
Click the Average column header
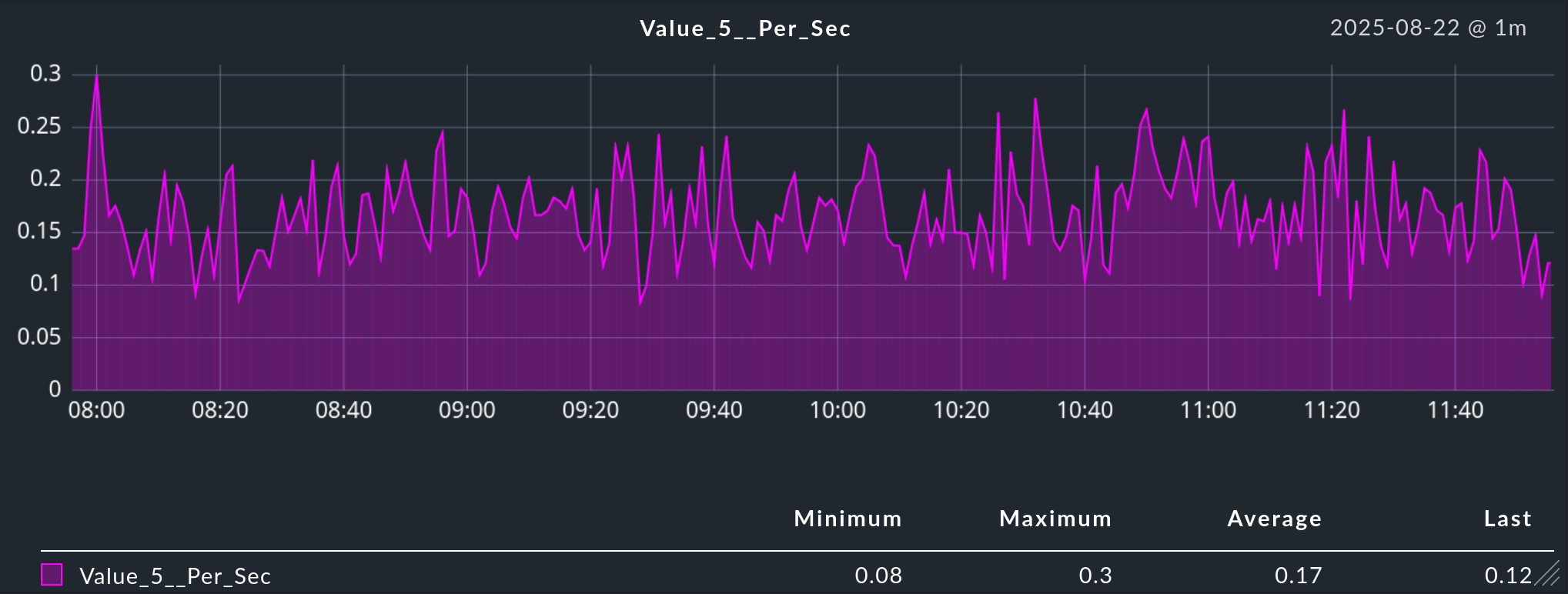(x=1274, y=519)
